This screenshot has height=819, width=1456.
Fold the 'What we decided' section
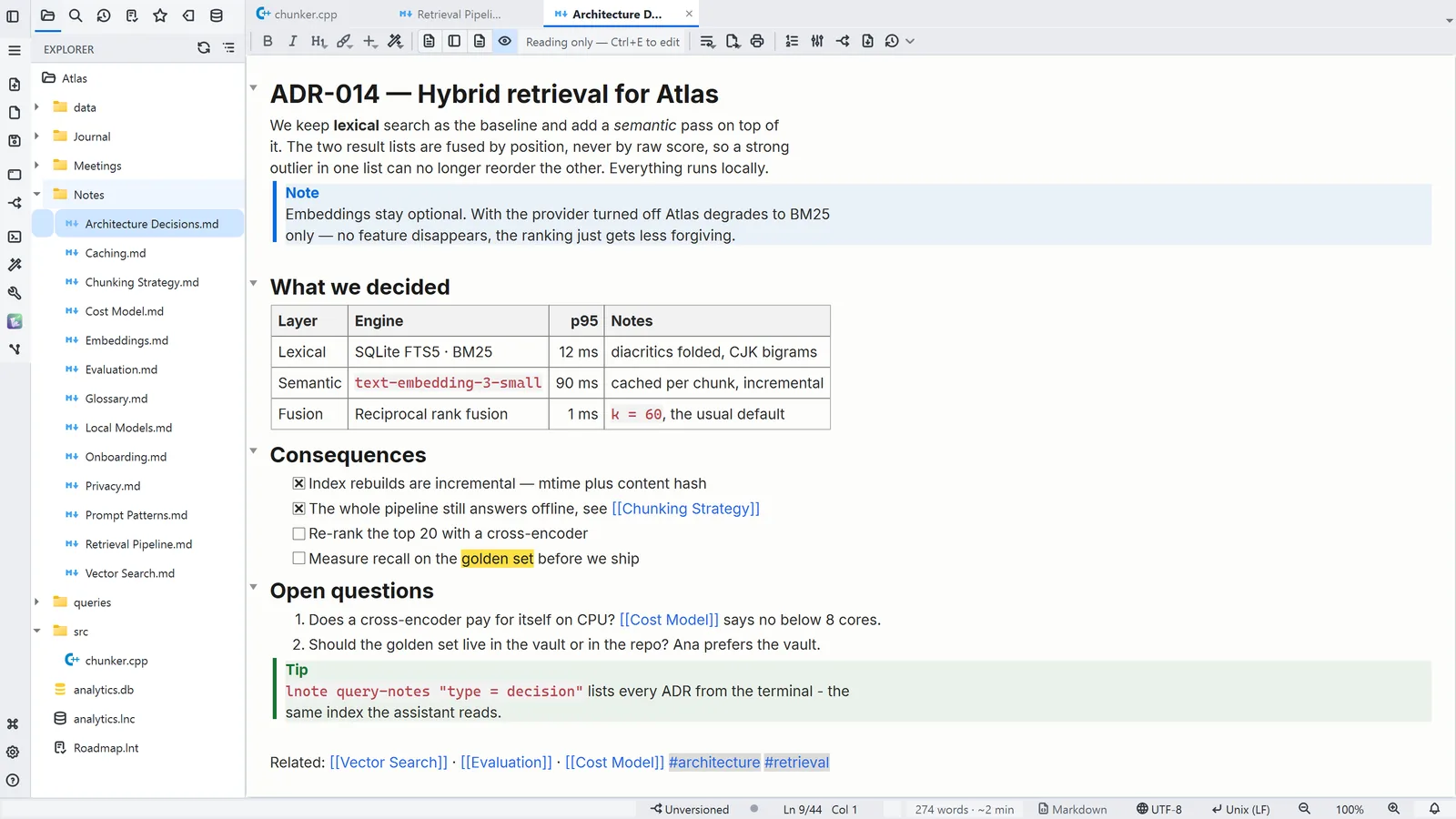pyautogui.click(x=254, y=283)
